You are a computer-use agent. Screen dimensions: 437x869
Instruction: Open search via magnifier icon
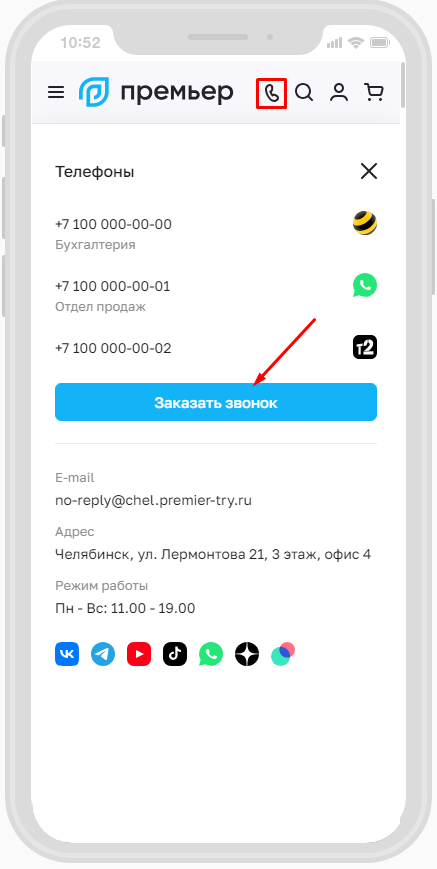[x=304, y=92]
